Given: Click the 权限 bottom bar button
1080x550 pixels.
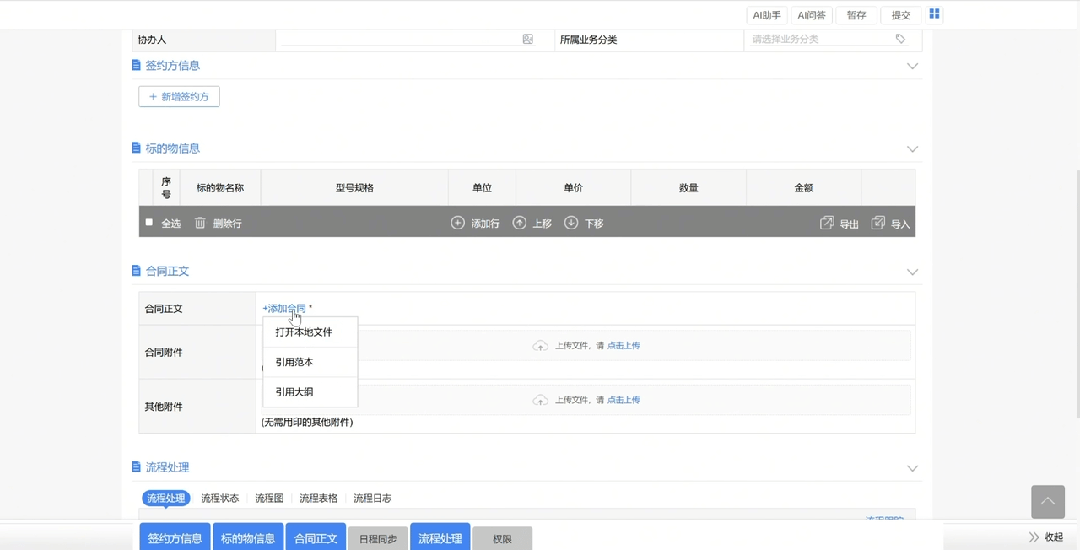Looking at the screenshot, I should [502, 539].
